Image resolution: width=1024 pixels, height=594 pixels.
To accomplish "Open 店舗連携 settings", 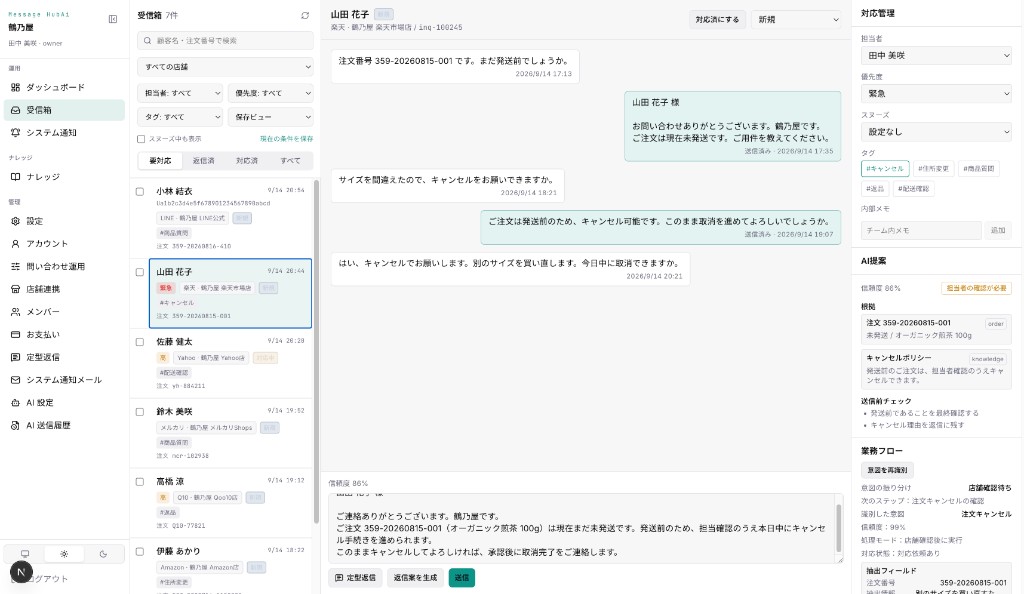I will point(64,289).
